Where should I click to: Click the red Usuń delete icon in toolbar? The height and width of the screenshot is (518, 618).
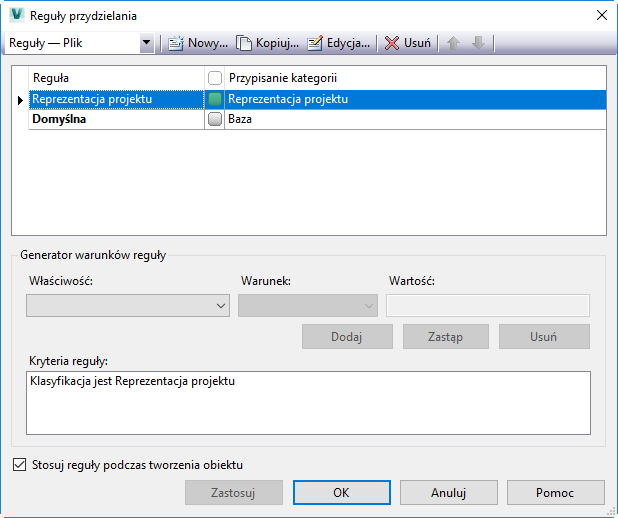coord(392,43)
